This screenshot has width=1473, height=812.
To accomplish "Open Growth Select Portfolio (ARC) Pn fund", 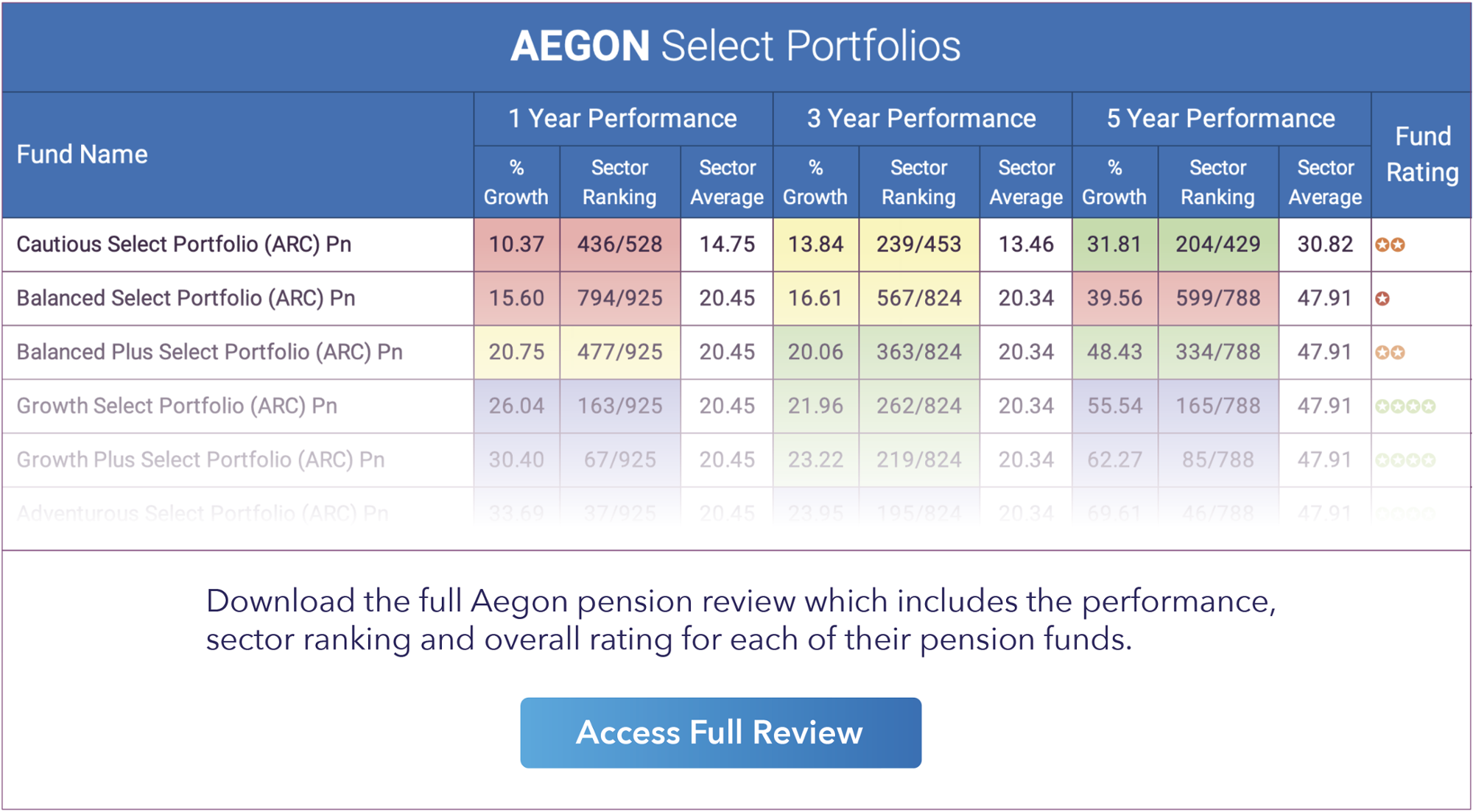I will 177,406.
